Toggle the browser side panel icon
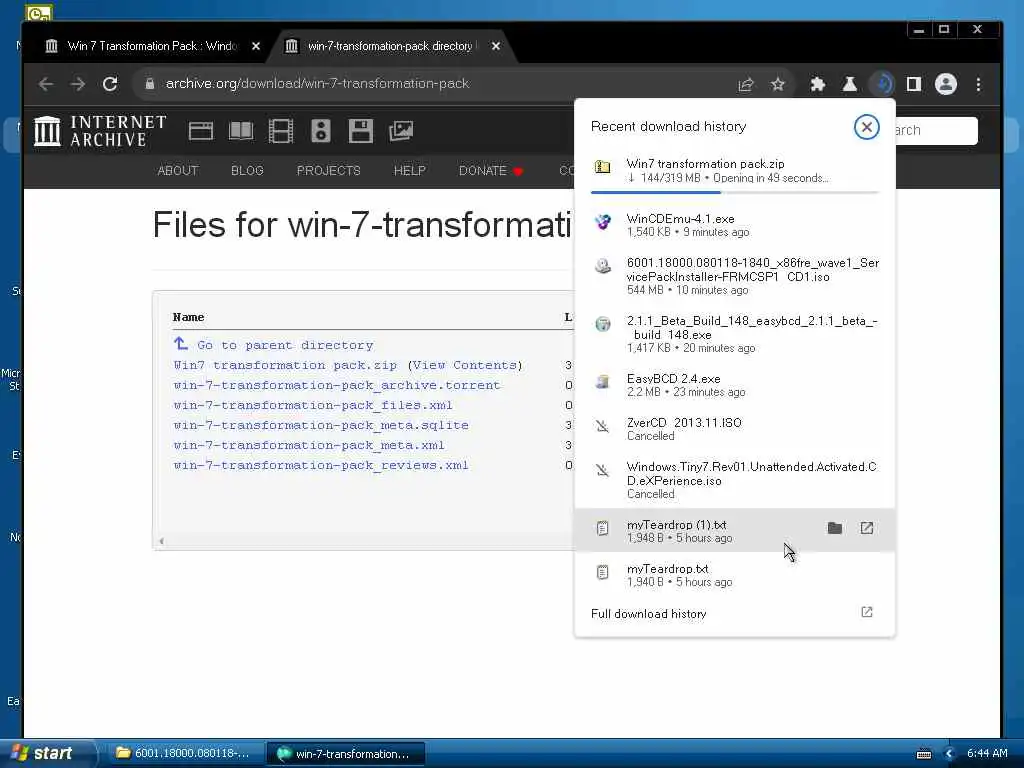1024x768 pixels. point(914,84)
